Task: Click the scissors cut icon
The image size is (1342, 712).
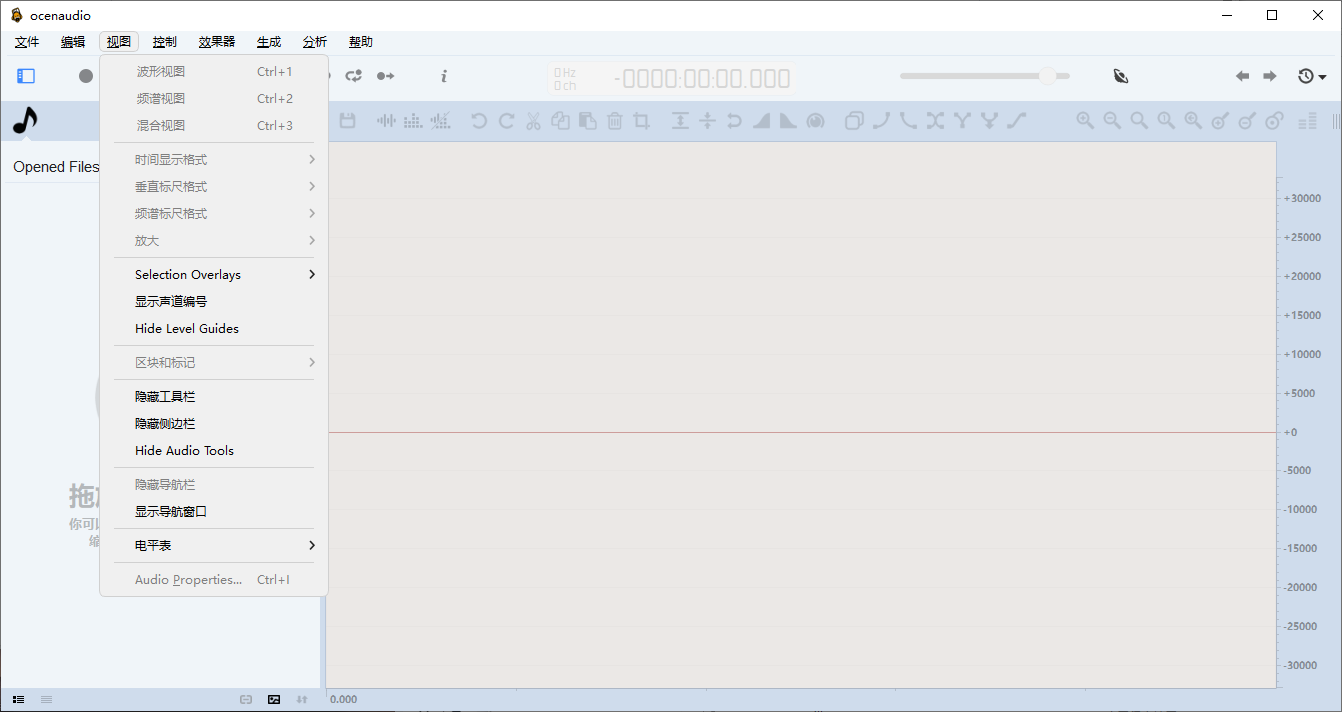Action: click(x=533, y=121)
